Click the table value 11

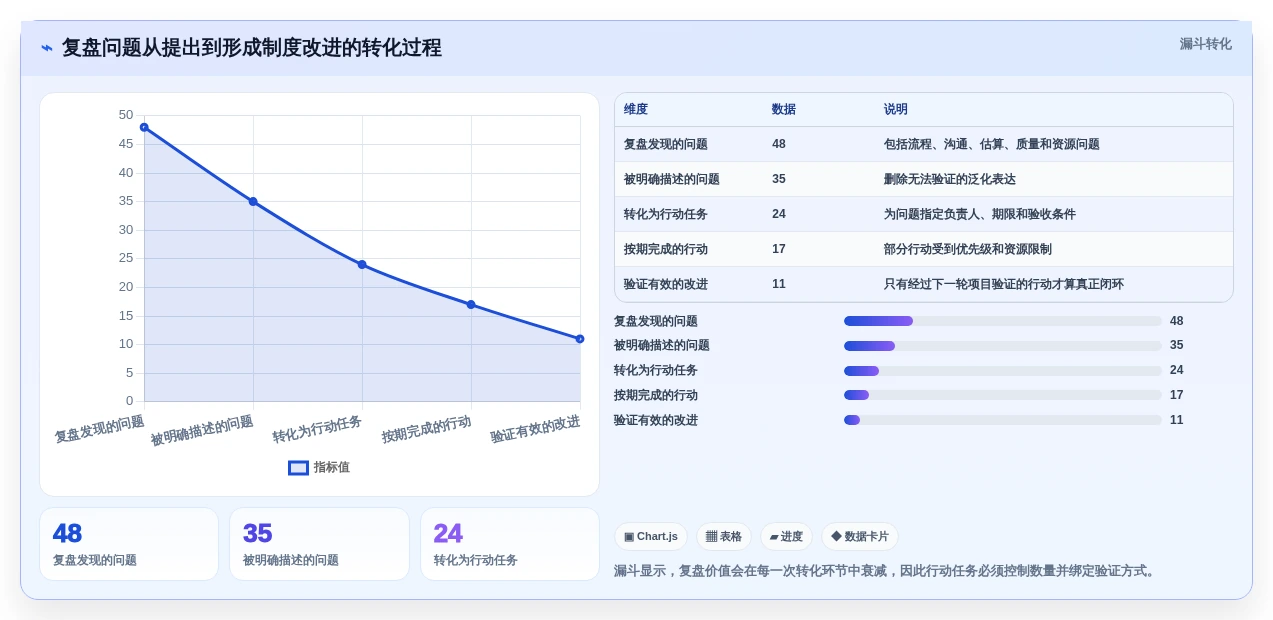pyautogui.click(x=779, y=284)
